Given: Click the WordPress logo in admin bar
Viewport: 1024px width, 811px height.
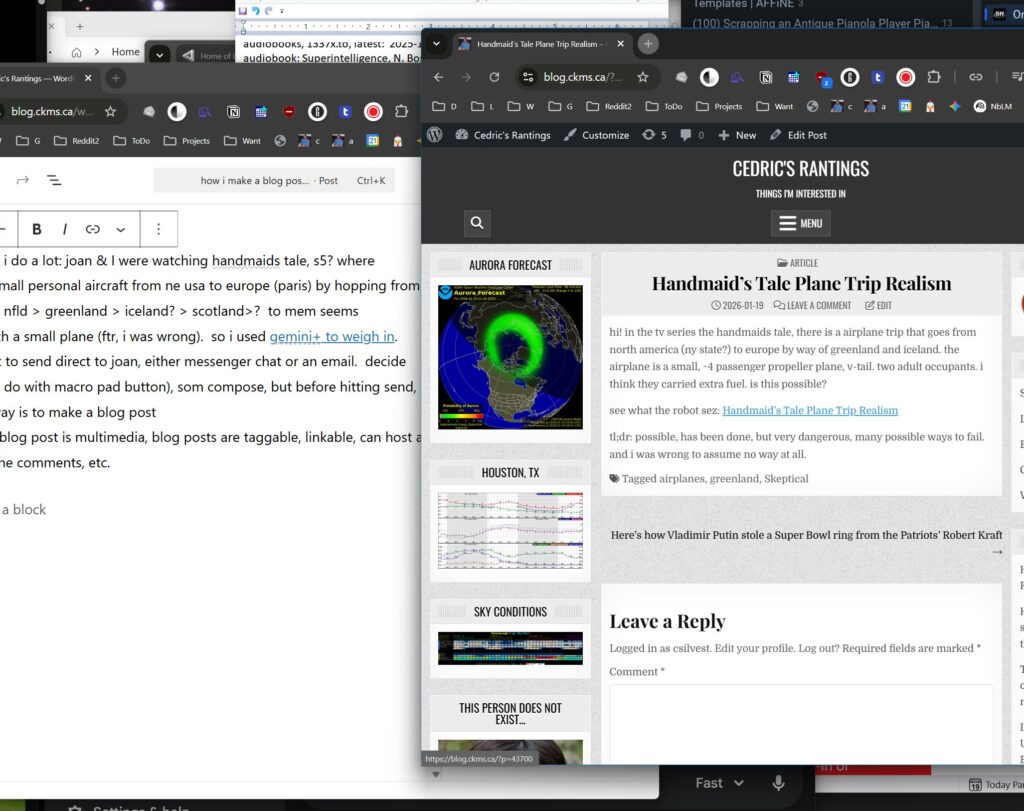Looking at the screenshot, I should coord(435,135).
